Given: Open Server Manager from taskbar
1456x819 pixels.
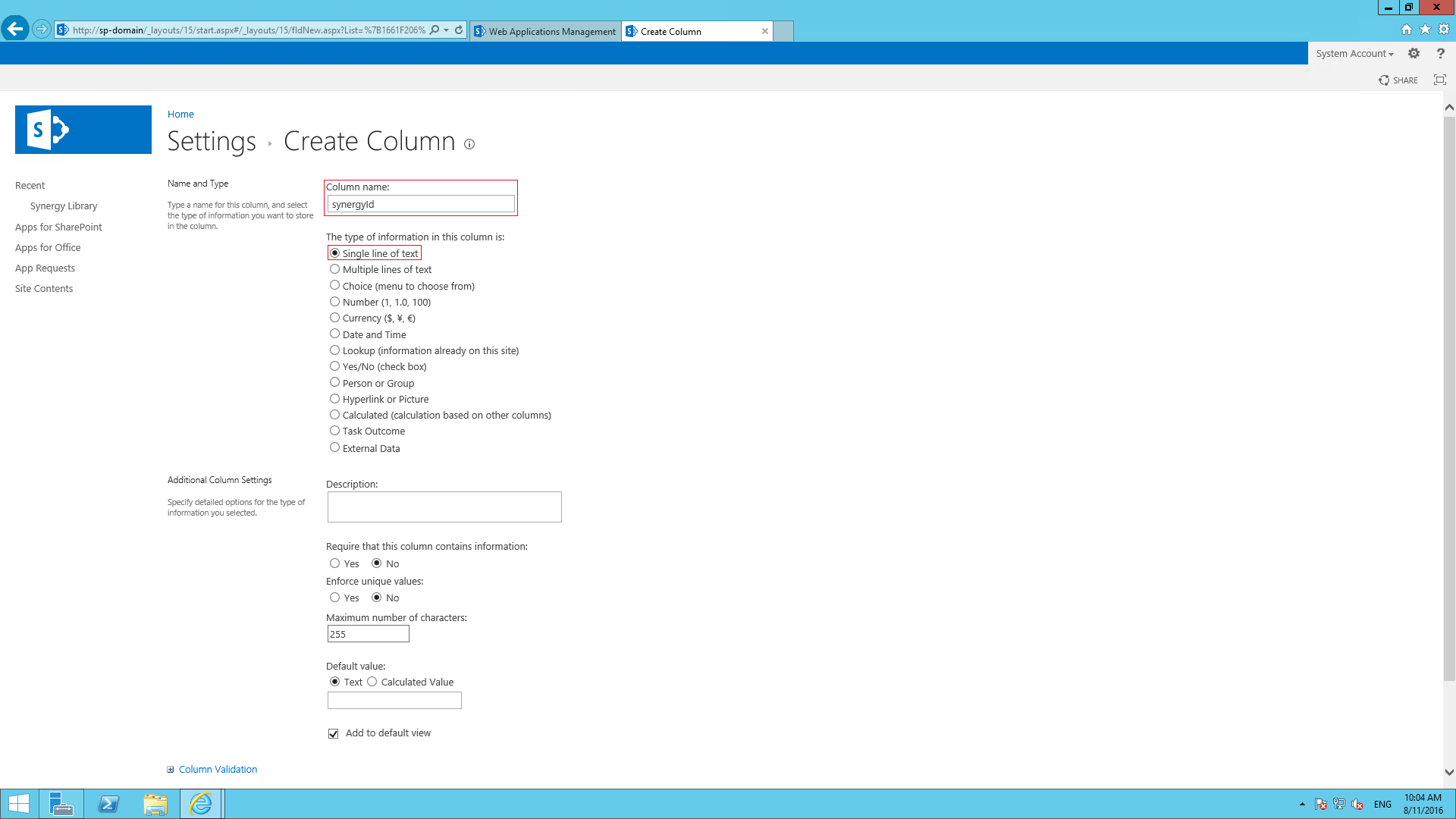Looking at the screenshot, I should tap(61, 804).
